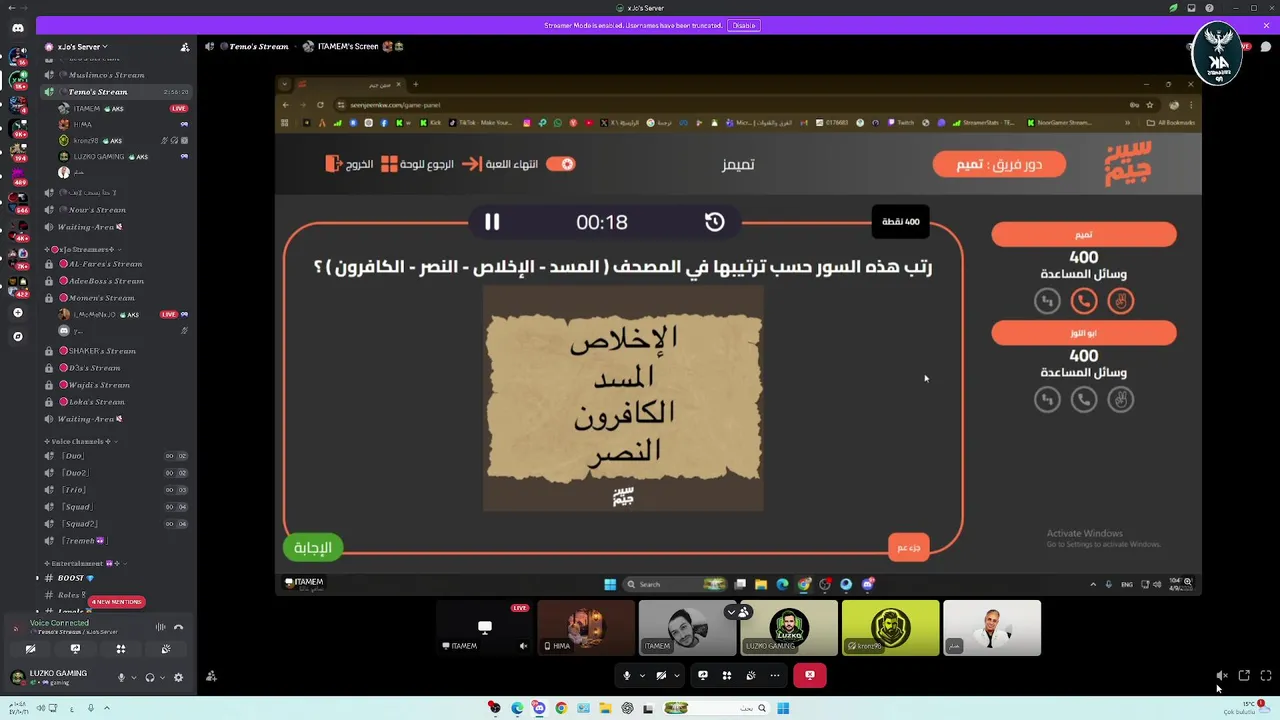1280x720 pixels.
Task: Hide participants with the members toggle arrow
Action: point(738,612)
